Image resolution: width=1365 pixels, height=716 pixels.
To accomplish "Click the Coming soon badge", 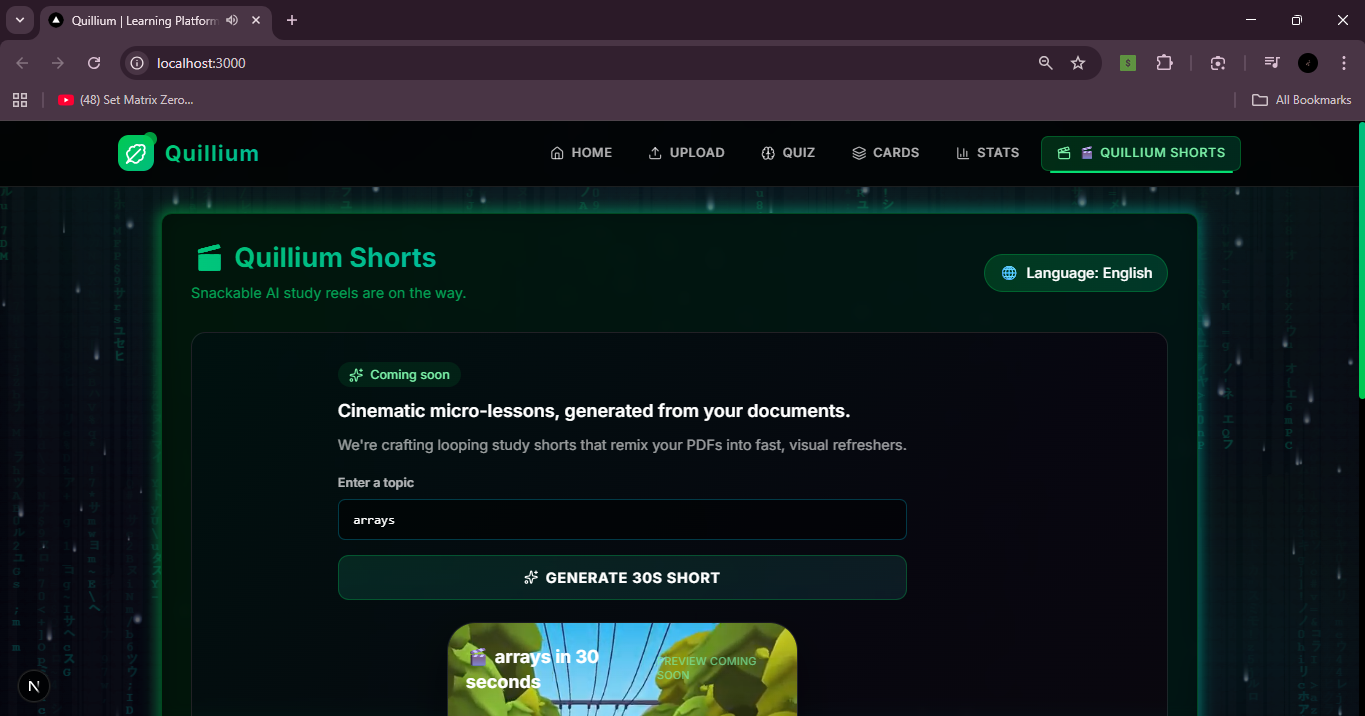I will coord(399,375).
